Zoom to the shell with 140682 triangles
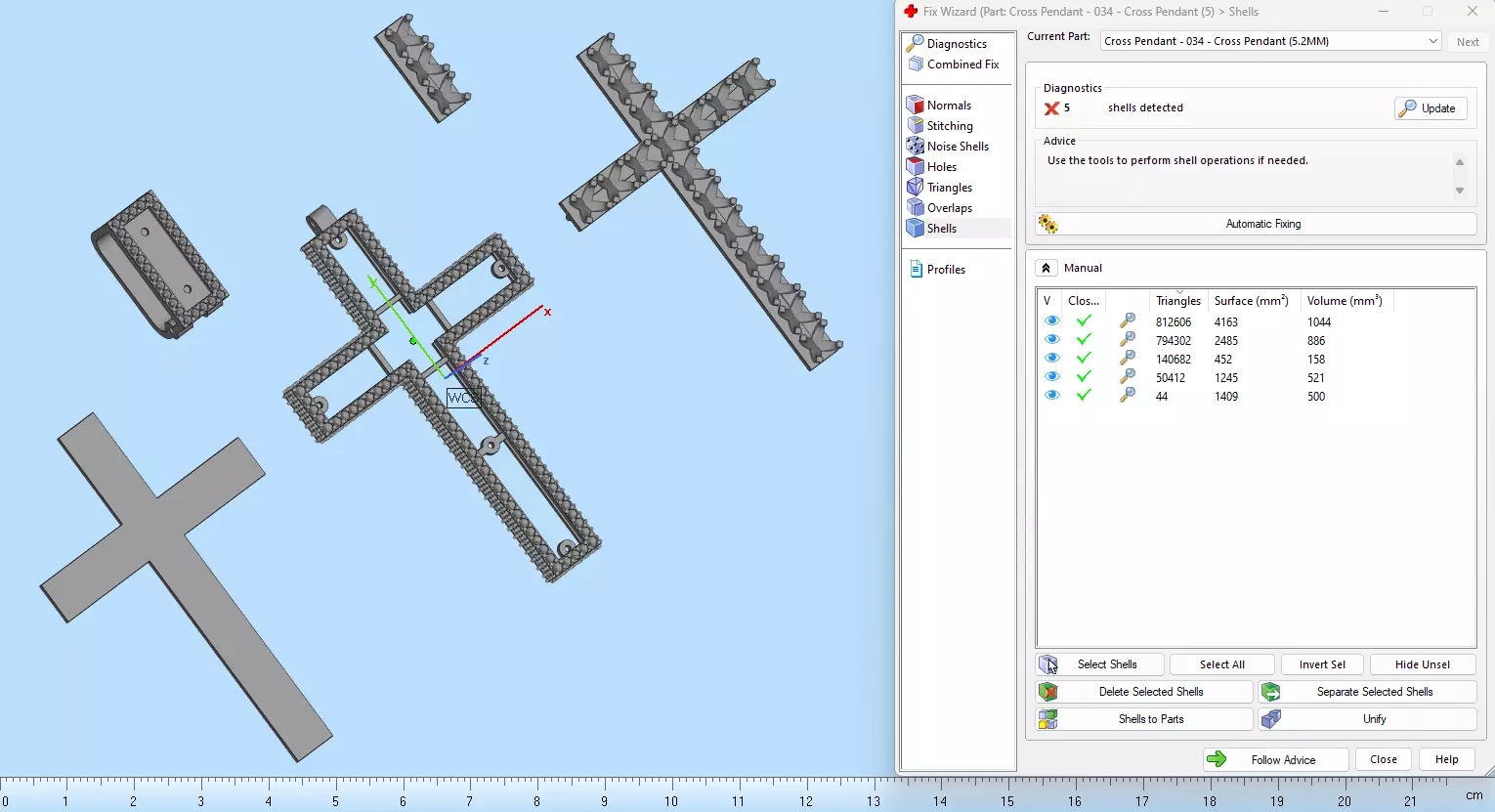 tap(1128, 358)
